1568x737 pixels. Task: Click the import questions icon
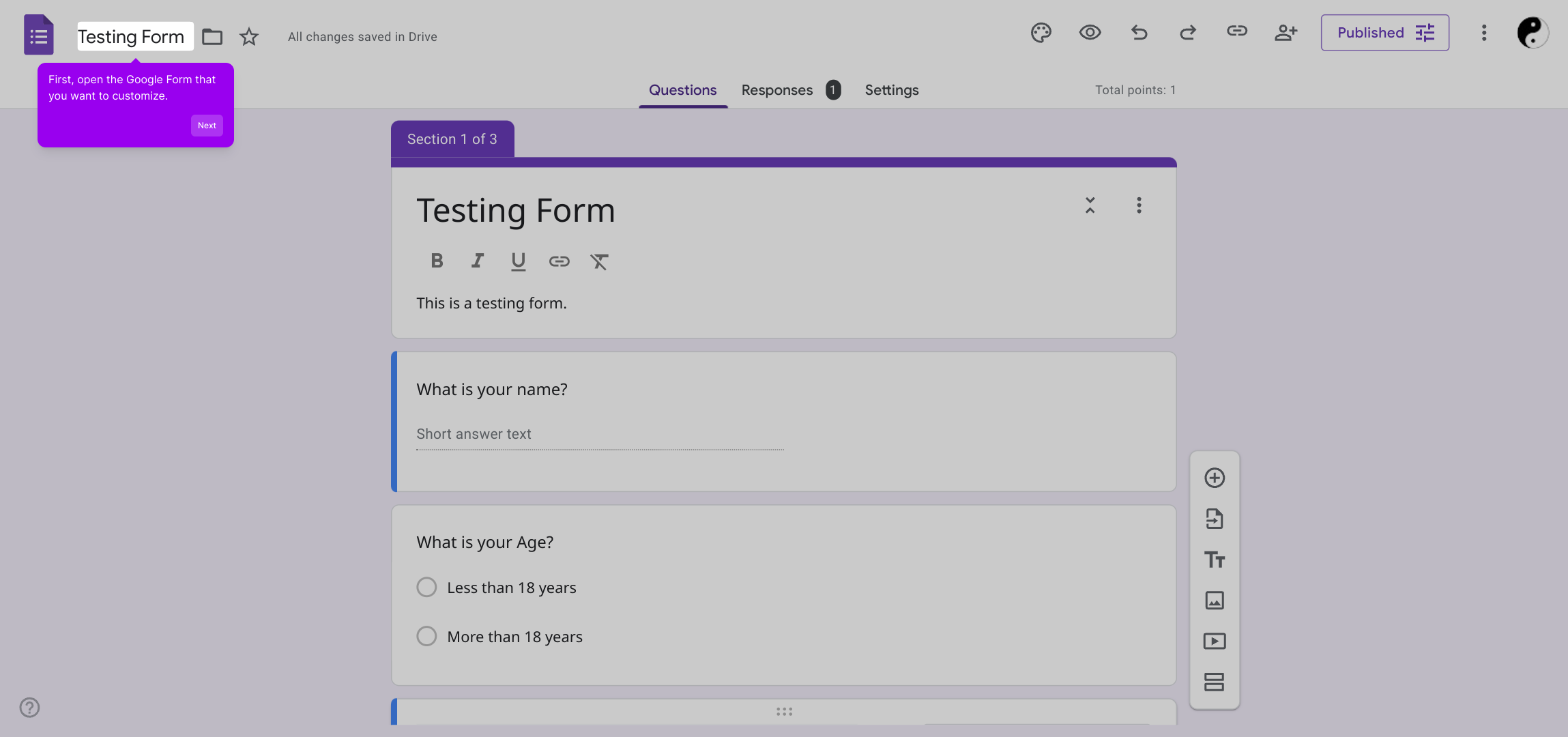click(x=1215, y=519)
